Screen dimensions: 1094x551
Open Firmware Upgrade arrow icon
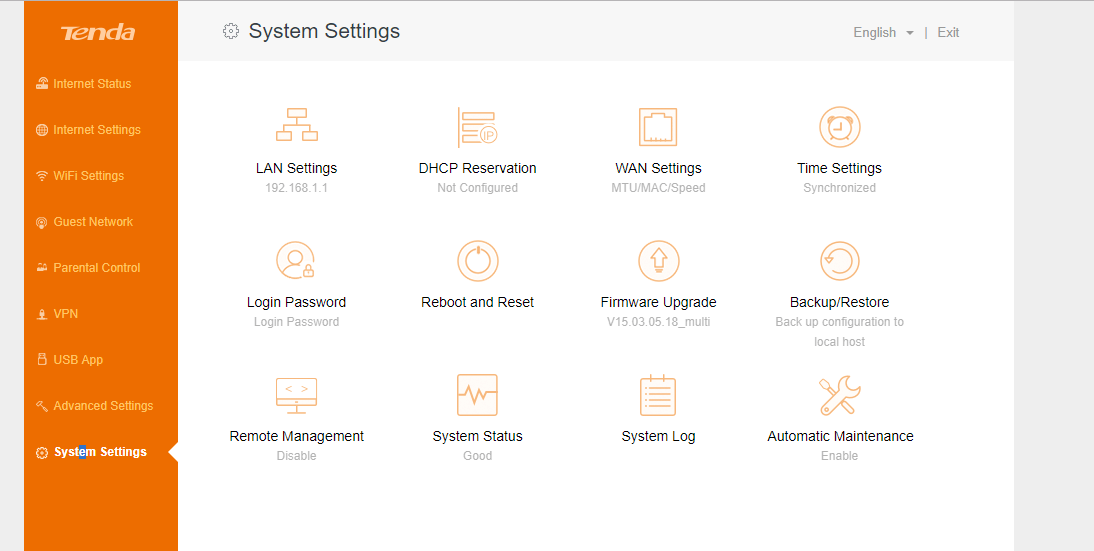coord(658,262)
